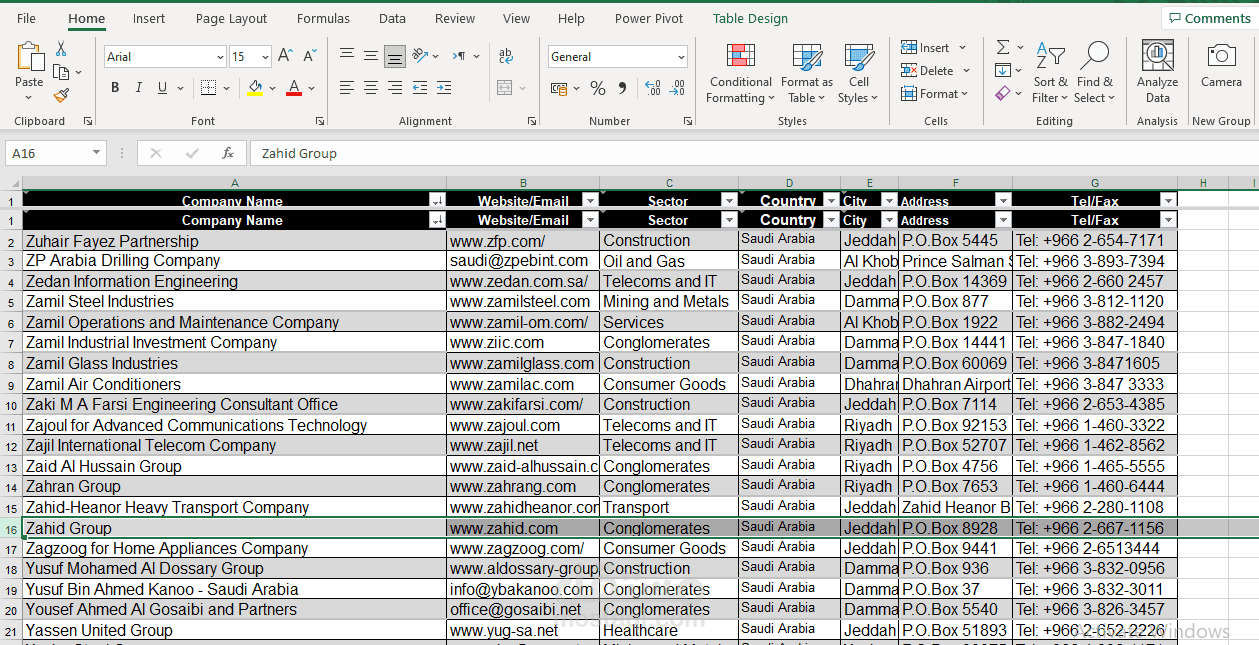
Task: Open the Country column filter dropdown
Action: point(830,220)
